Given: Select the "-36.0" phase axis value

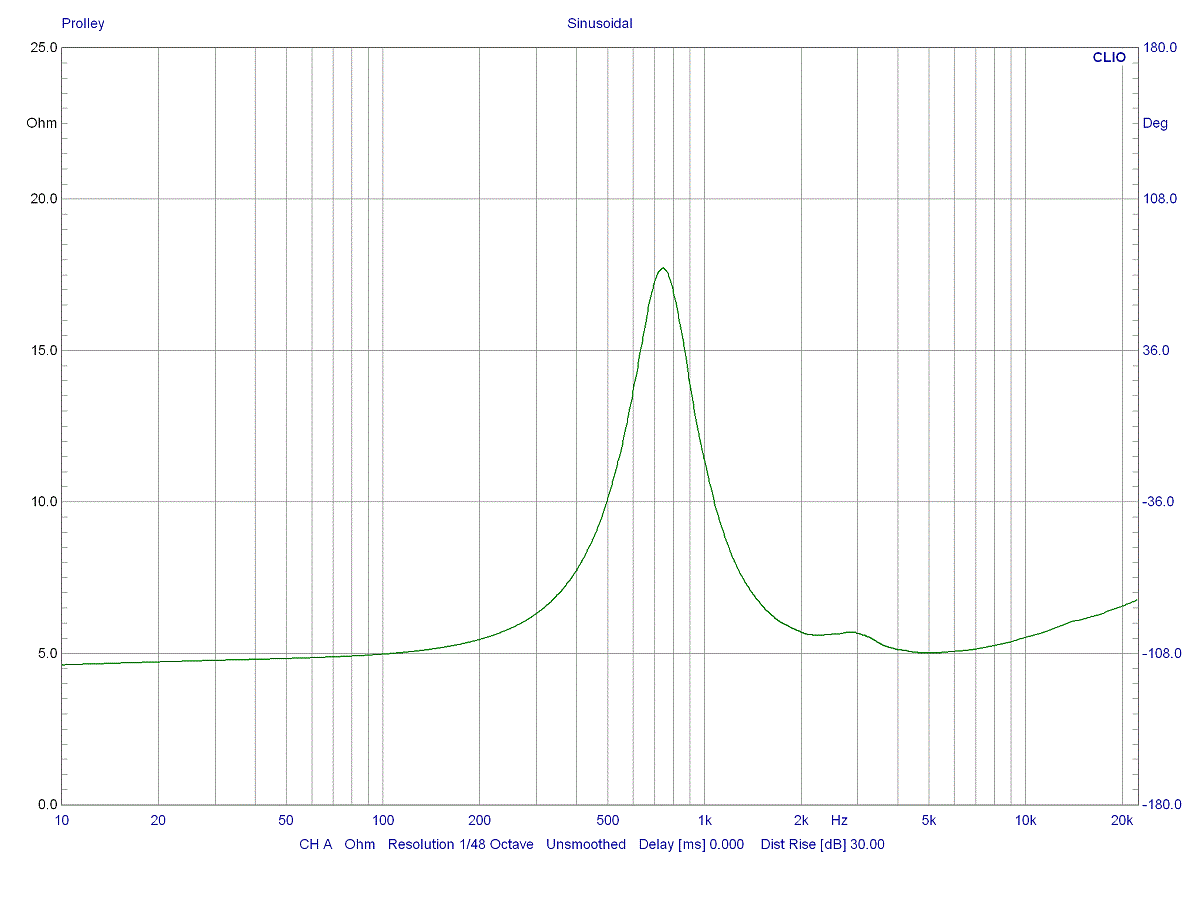Looking at the screenshot, I should [x=1158, y=502].
